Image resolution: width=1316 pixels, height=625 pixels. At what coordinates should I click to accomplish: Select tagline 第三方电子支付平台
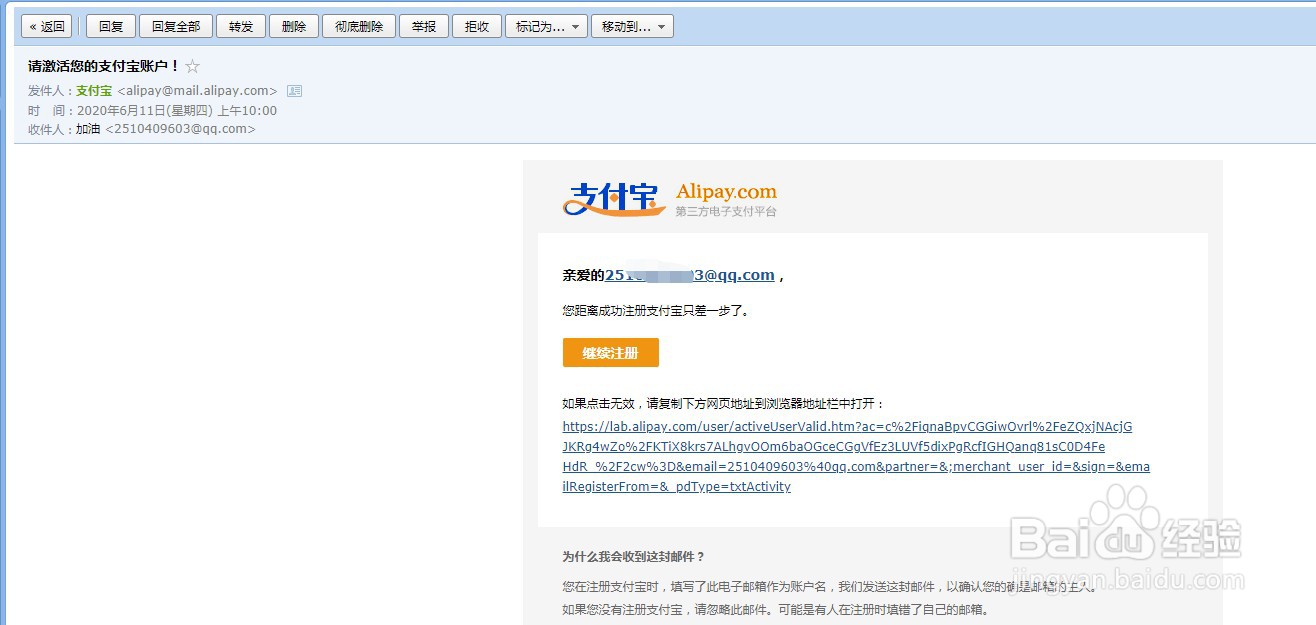726,212
